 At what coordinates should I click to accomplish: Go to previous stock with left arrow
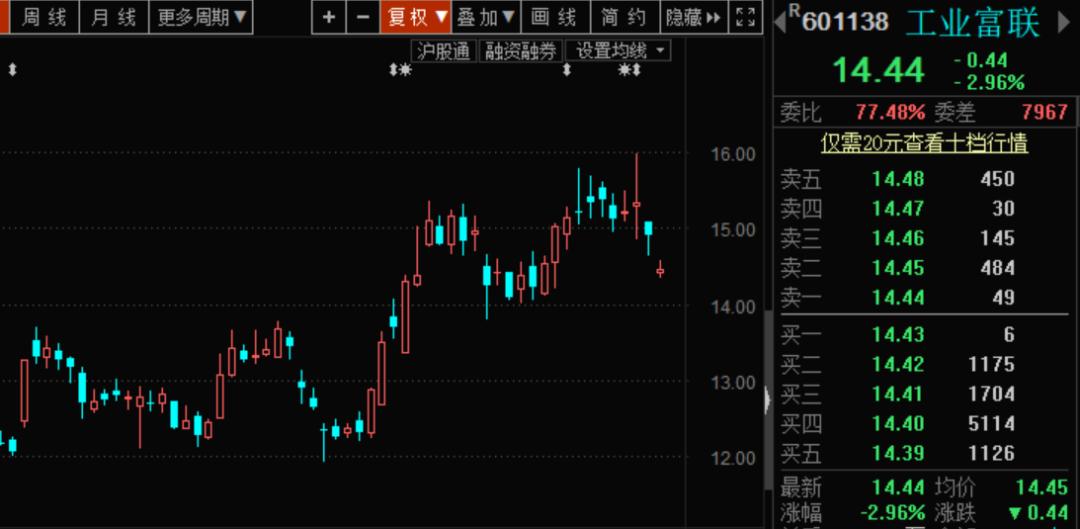(780, 23)
